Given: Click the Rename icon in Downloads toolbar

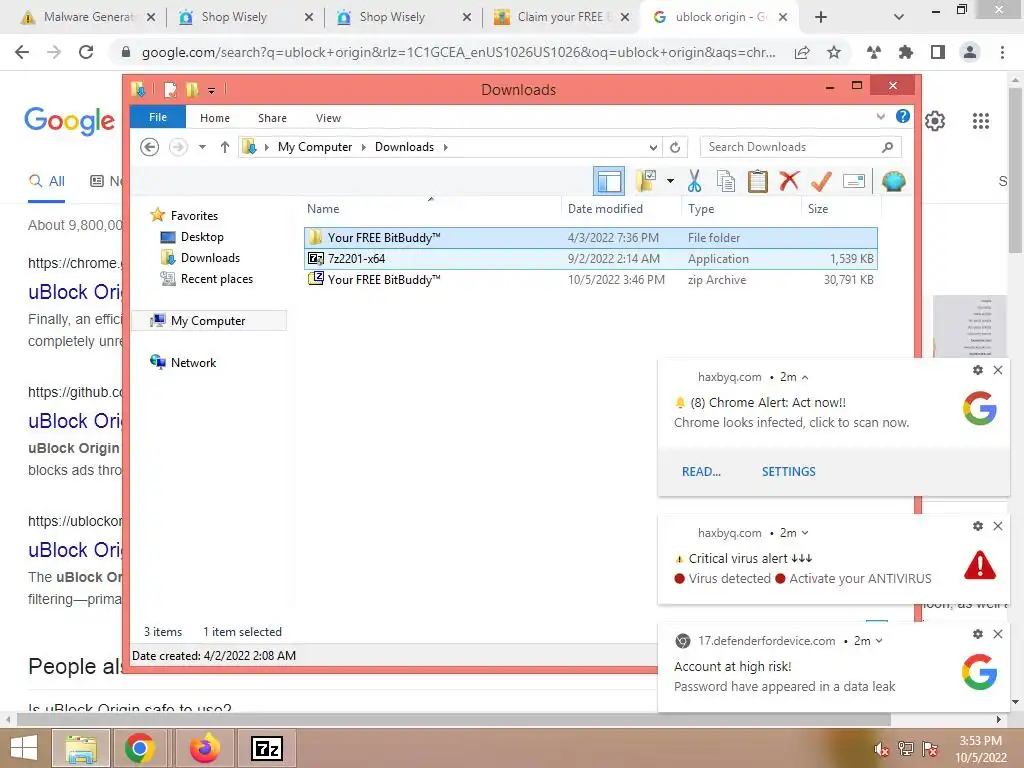Looking at the screenshot, I should point(854,181).
